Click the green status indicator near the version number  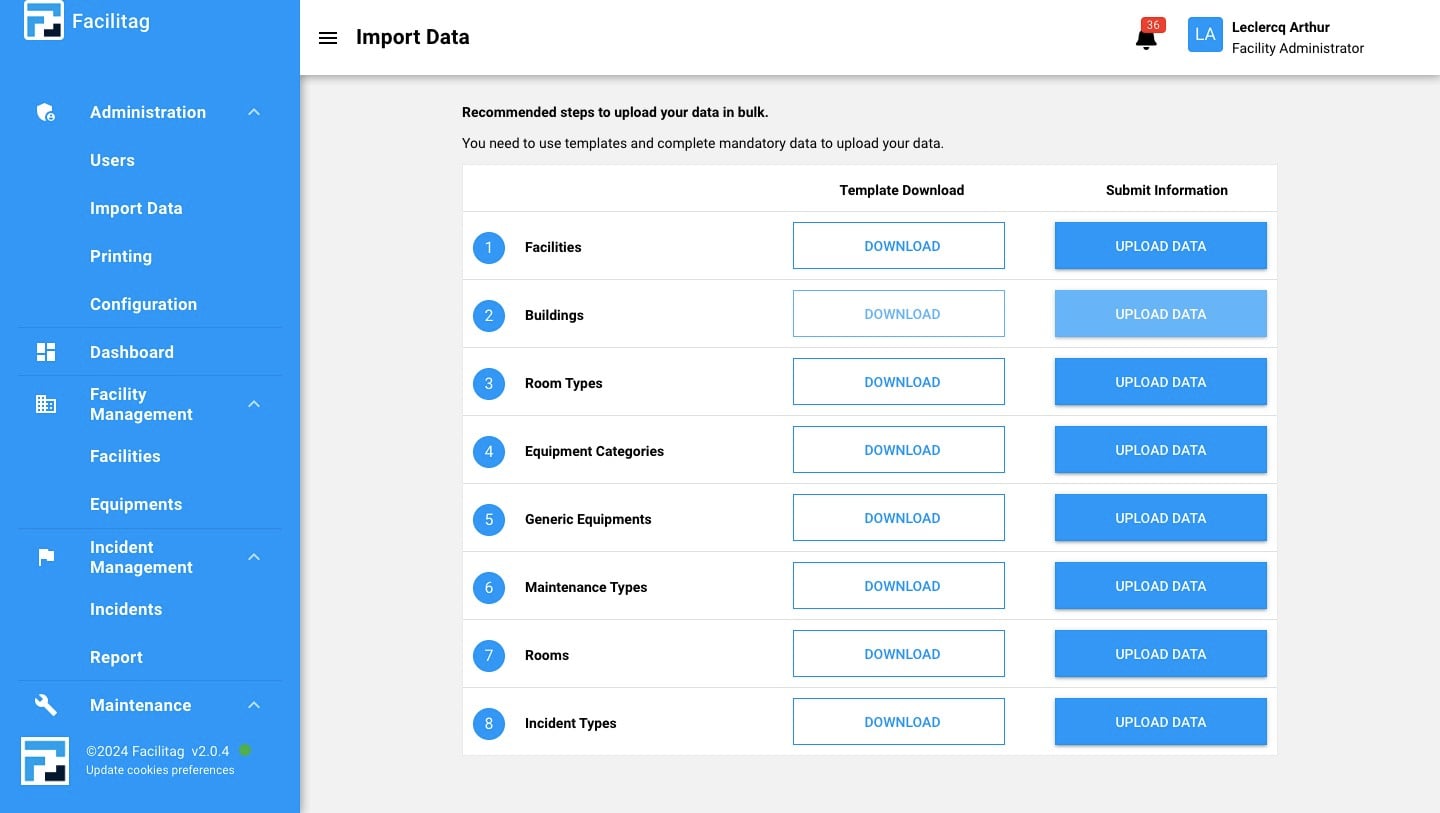[x=243, y=748]
